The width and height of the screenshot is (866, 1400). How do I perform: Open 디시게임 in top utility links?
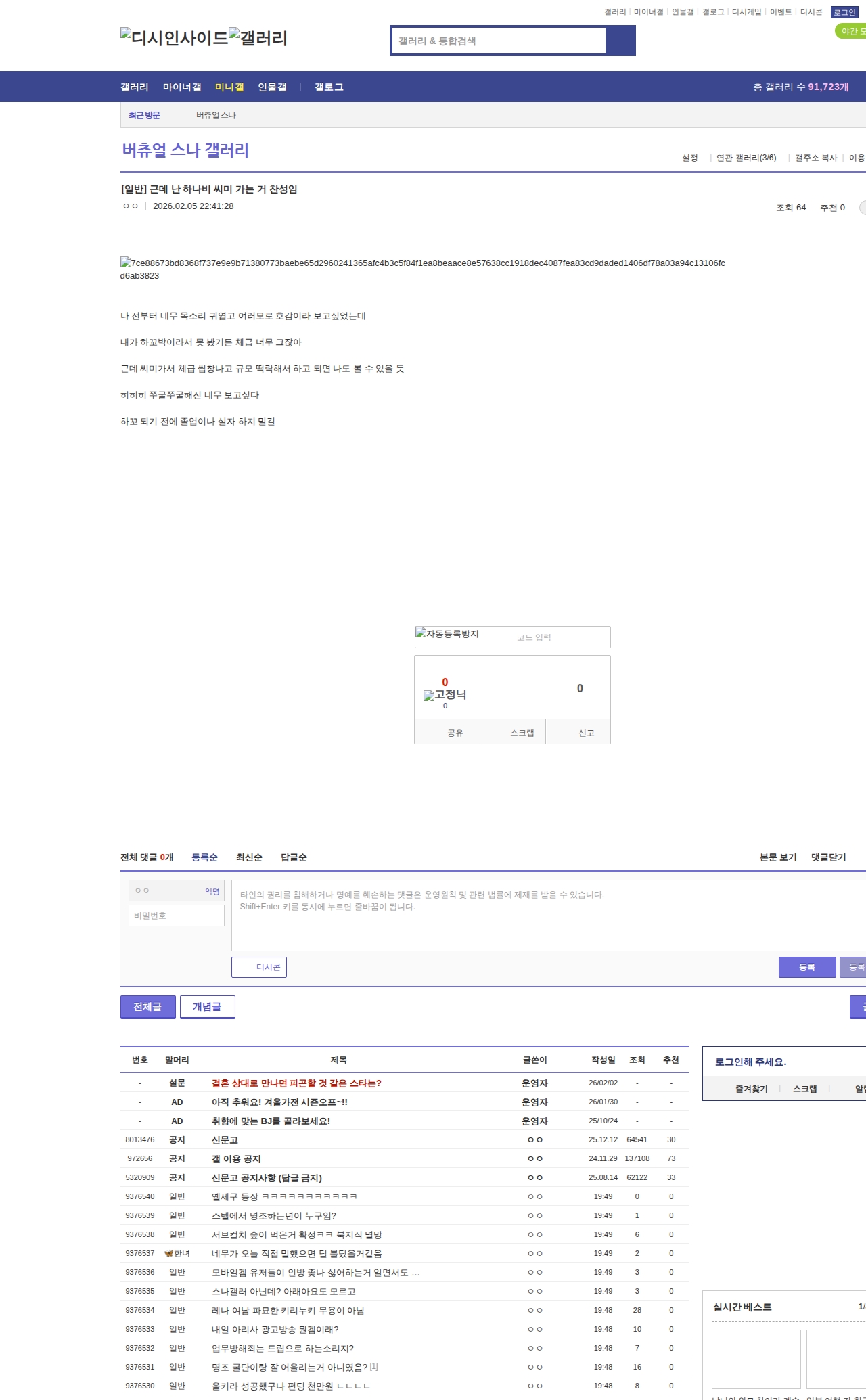pyautogui.click(x=746, y=12)
